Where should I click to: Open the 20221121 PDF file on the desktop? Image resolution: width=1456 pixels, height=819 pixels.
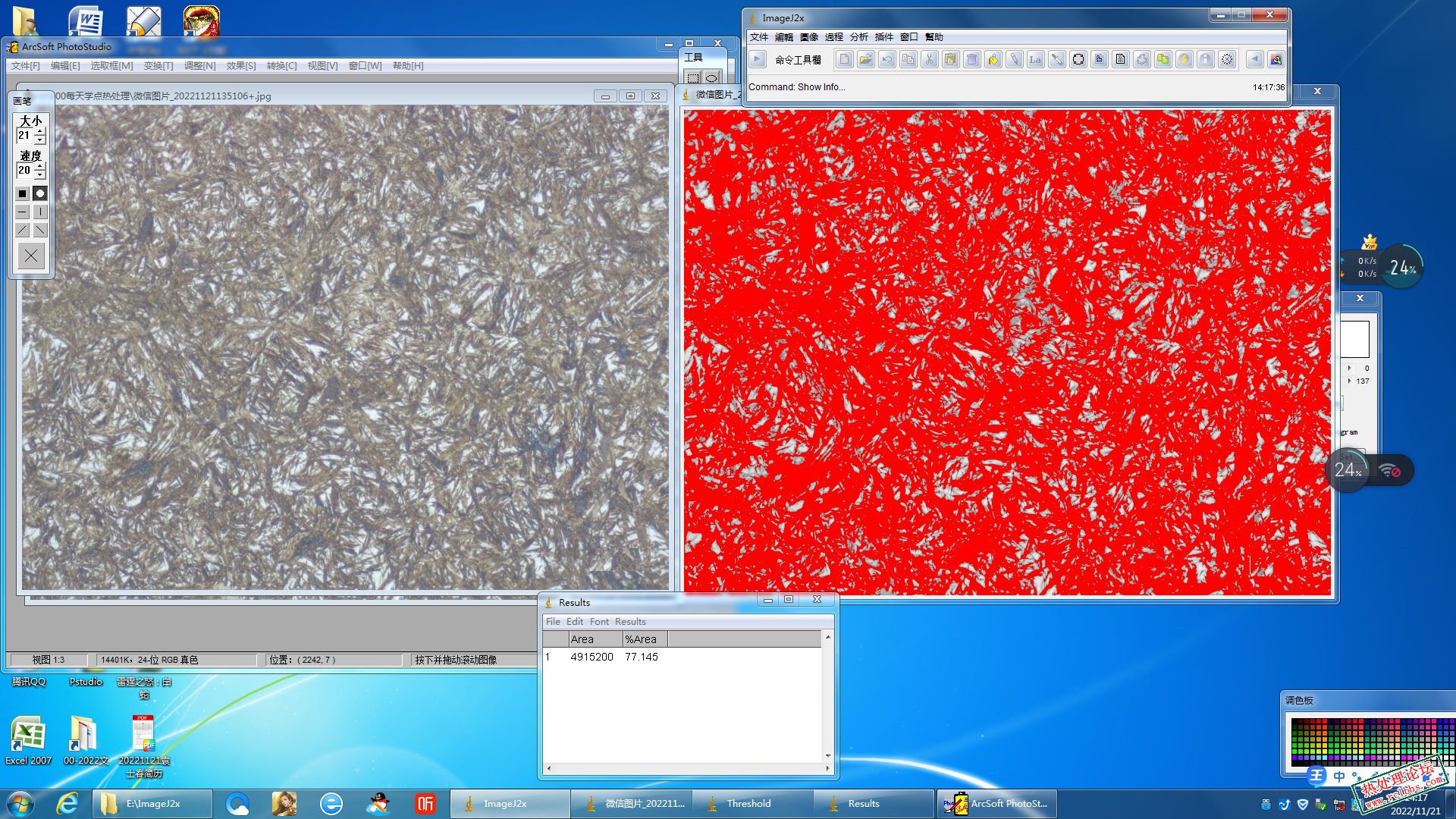[x=143, y=746]
